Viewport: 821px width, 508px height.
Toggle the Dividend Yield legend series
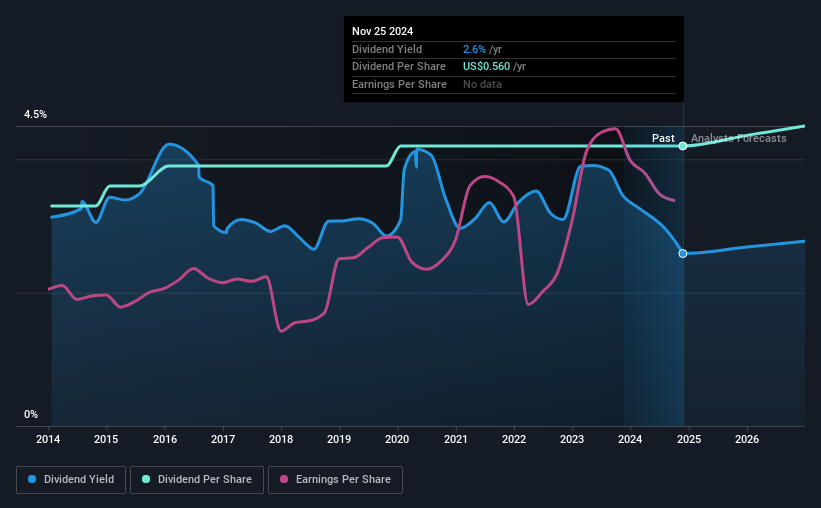pyautogui.click(x=71, y=480)
